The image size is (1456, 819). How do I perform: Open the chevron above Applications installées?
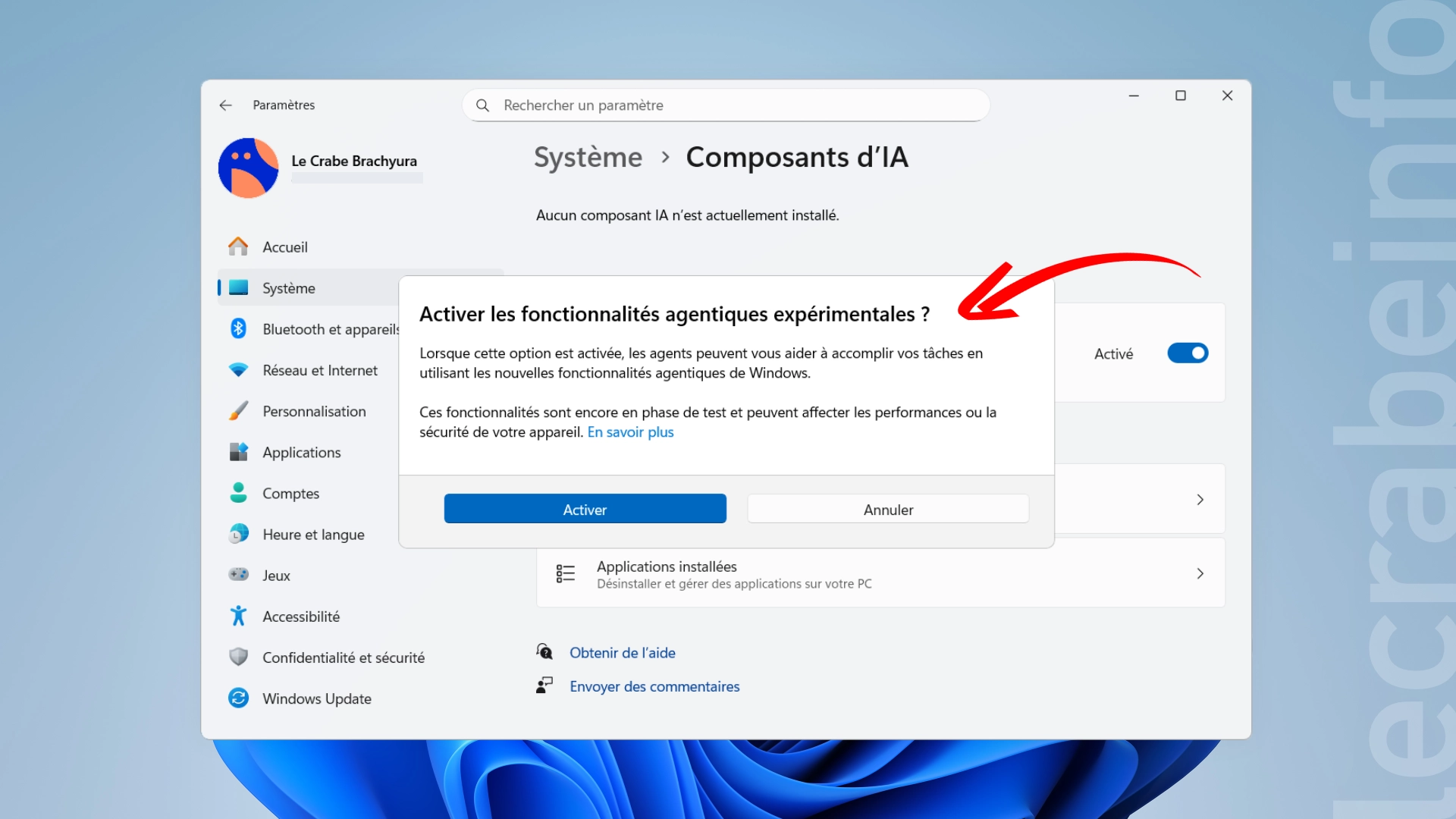point(1200,500)
